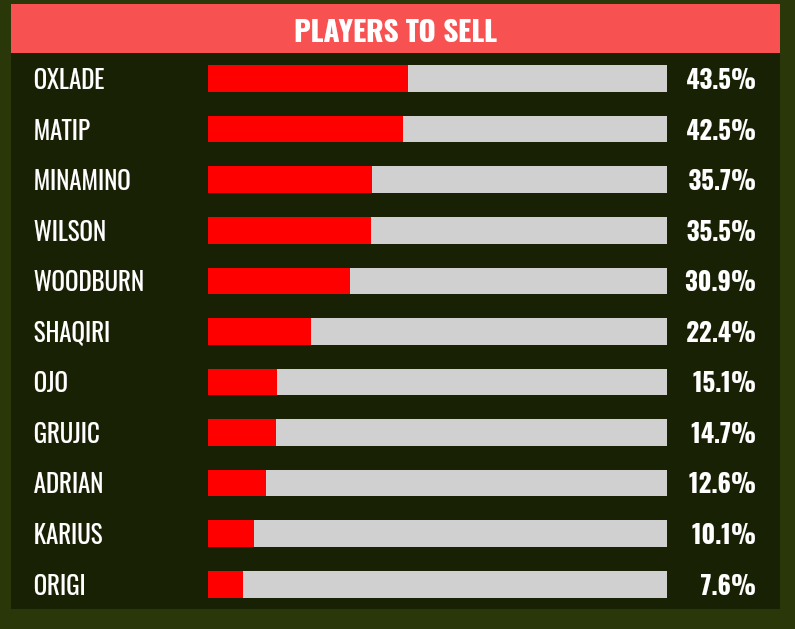Click the PLAYERS TO SELL header

coord(395,30)
